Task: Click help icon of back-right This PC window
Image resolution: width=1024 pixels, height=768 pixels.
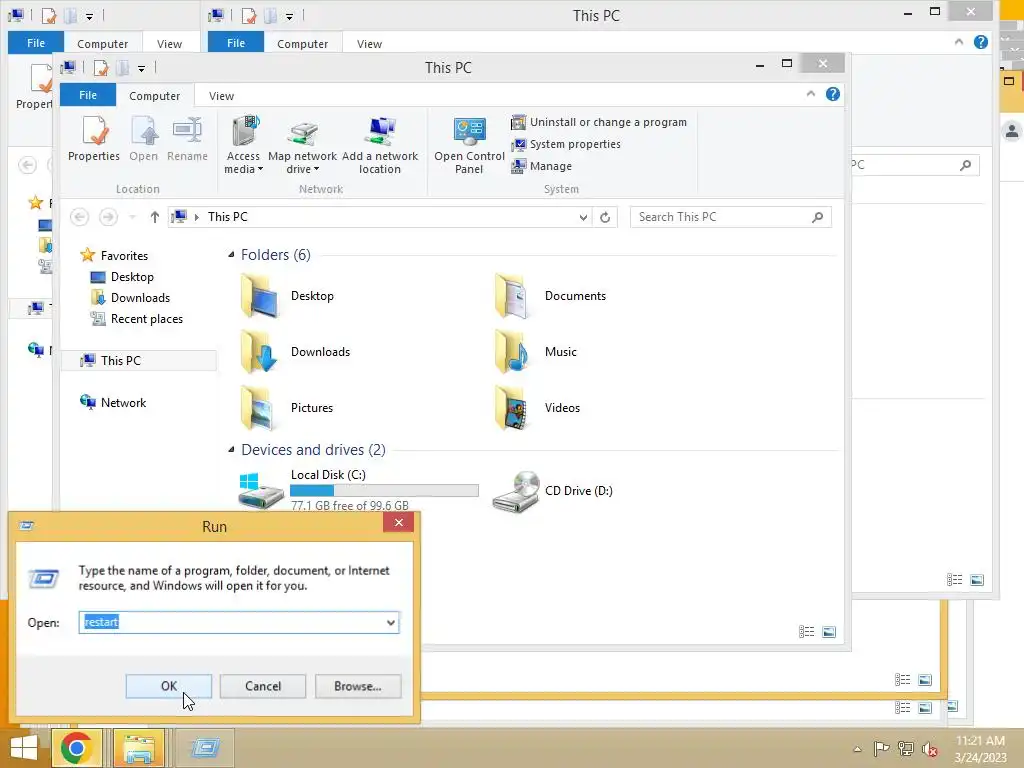Action: pos(980,42)
